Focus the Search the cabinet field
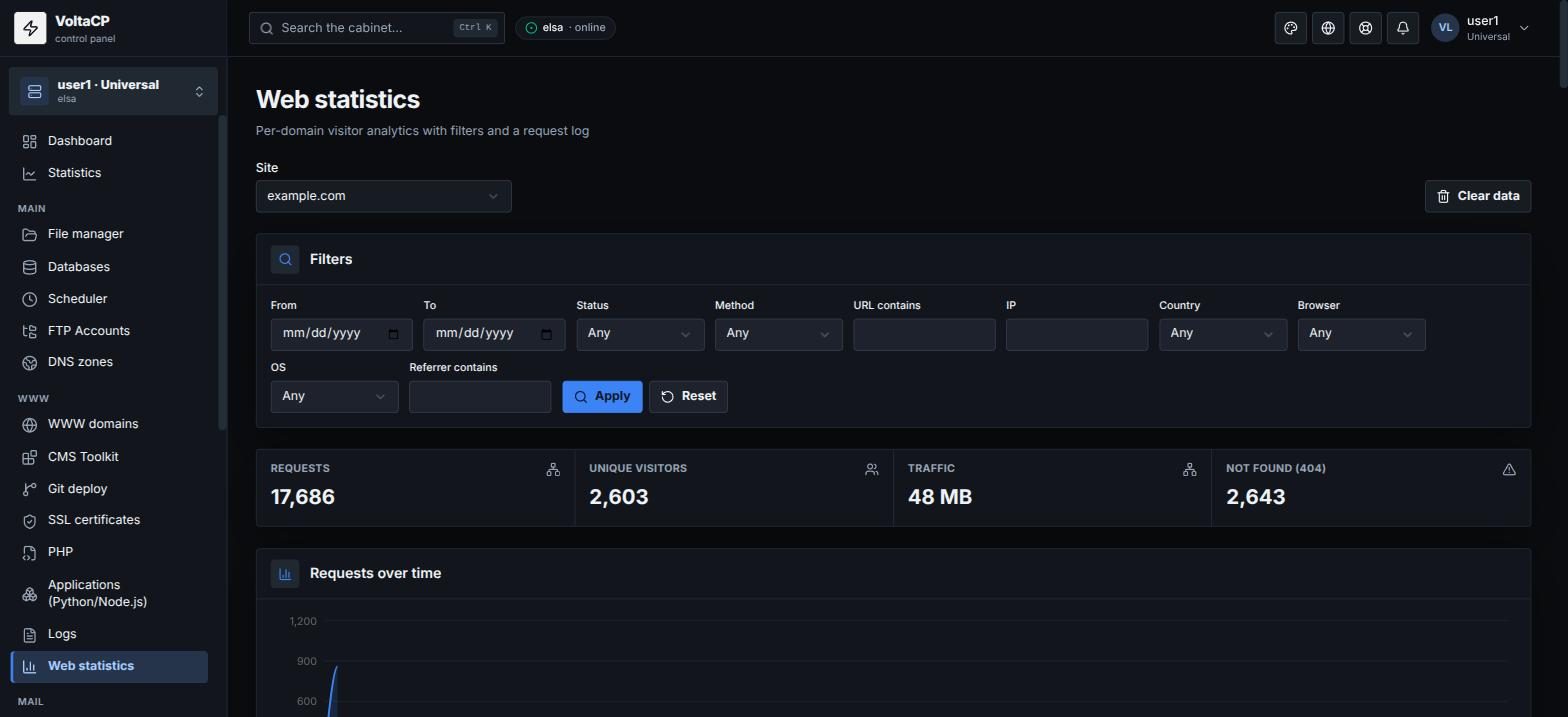 click(376, 28)
